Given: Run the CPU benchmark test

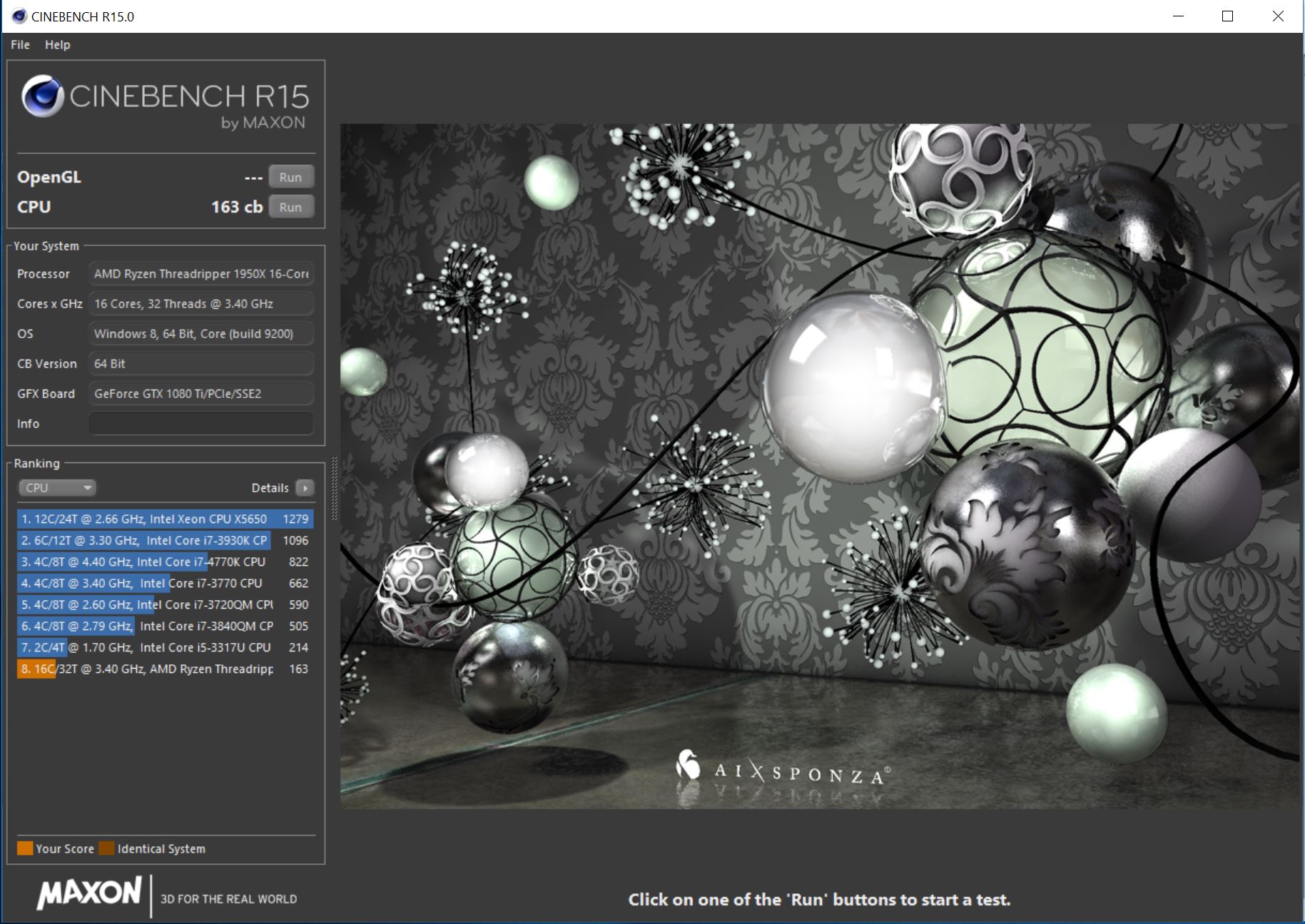Looking at the screenshot, I should click(290, 207).
